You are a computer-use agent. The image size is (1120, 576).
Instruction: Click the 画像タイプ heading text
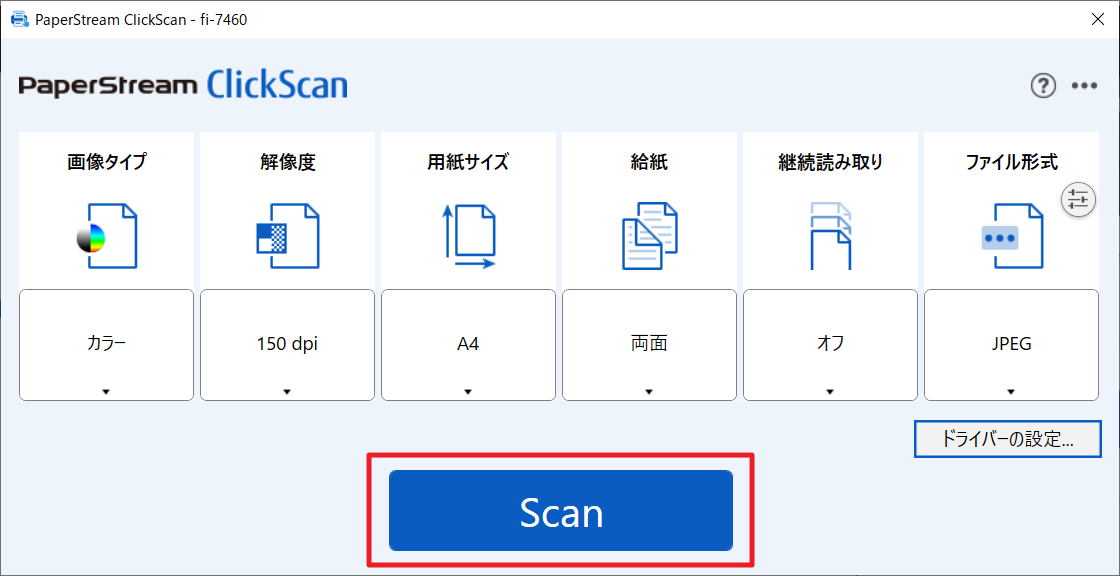pyautogui.click(x=106, y=162)
